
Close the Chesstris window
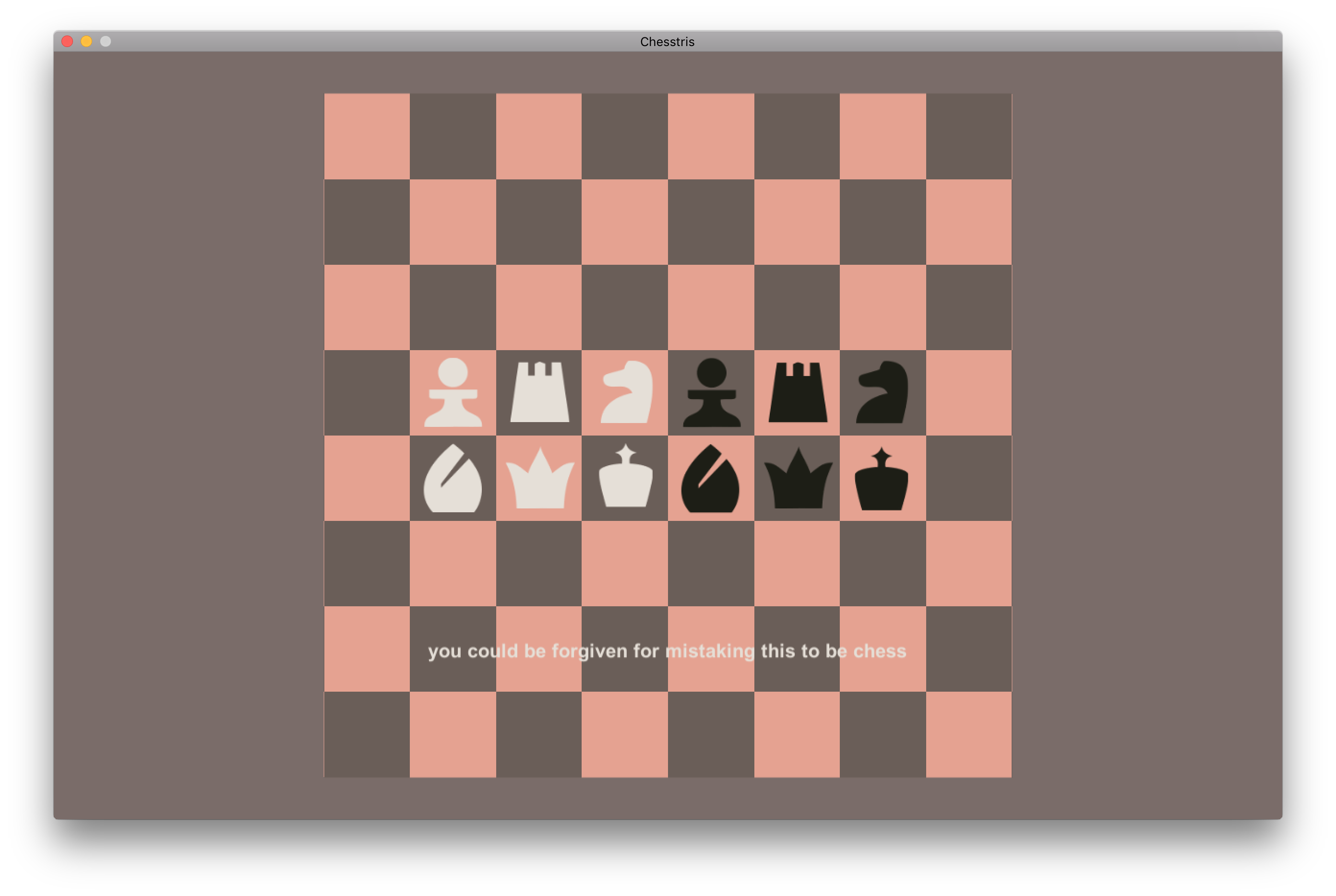pyautogui.click(x=68, y=41)
